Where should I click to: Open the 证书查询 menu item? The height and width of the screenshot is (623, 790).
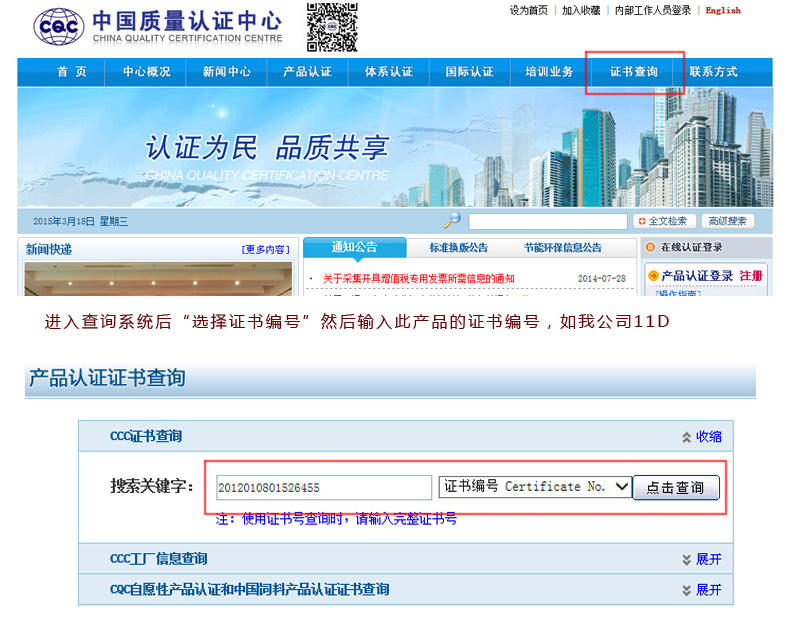tap(634, 72)
